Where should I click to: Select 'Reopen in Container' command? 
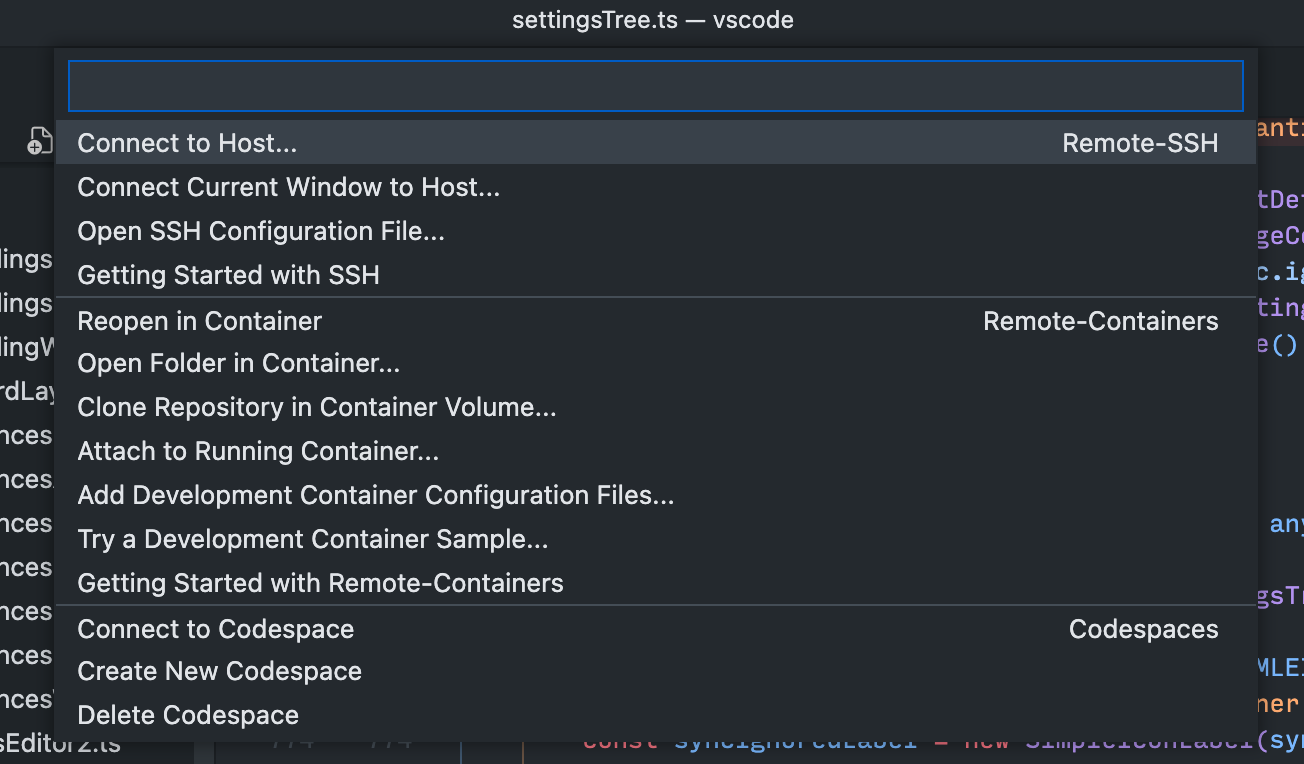pyautogui.click(x=199, y=321)
